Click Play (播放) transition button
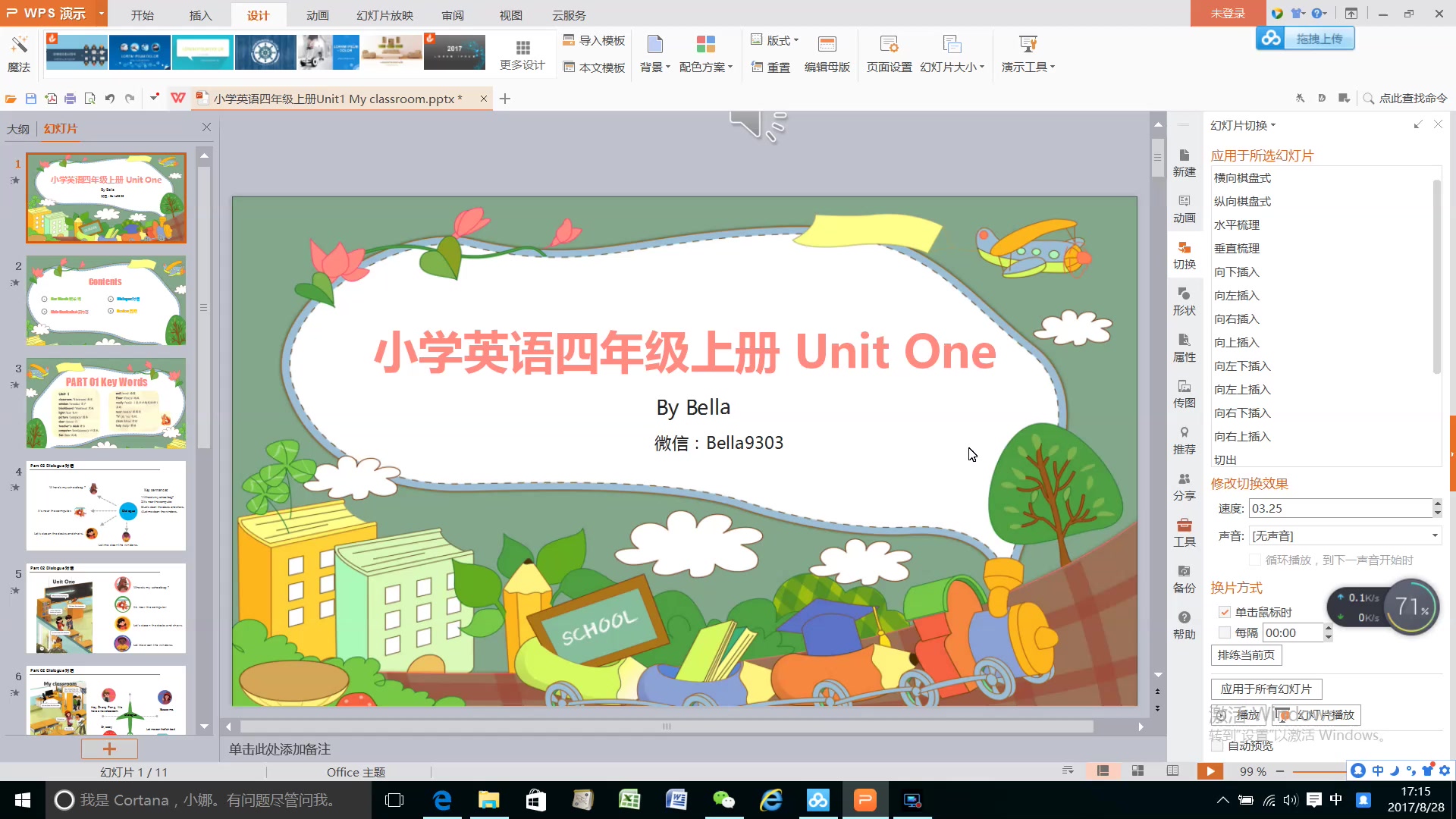Image resolution: width=1456 pixels, height=819 pixels. coord(1240,715)
